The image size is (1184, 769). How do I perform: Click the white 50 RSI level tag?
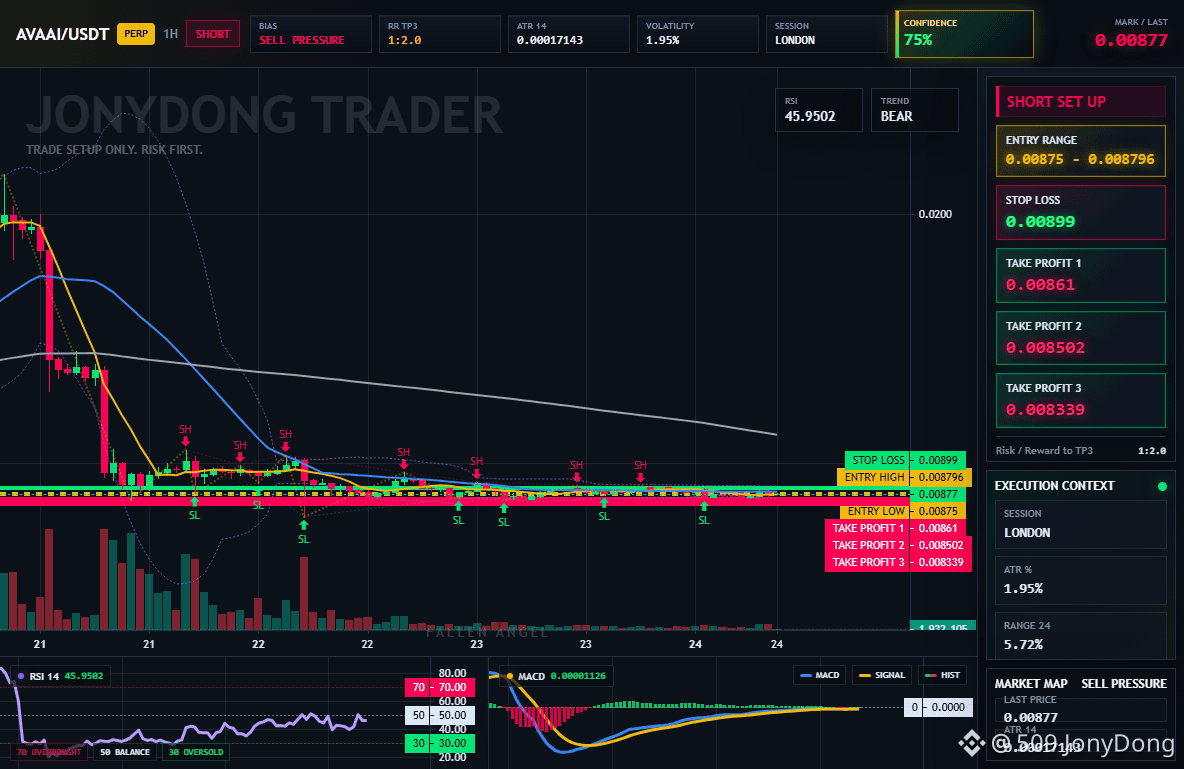coord(440,715)
